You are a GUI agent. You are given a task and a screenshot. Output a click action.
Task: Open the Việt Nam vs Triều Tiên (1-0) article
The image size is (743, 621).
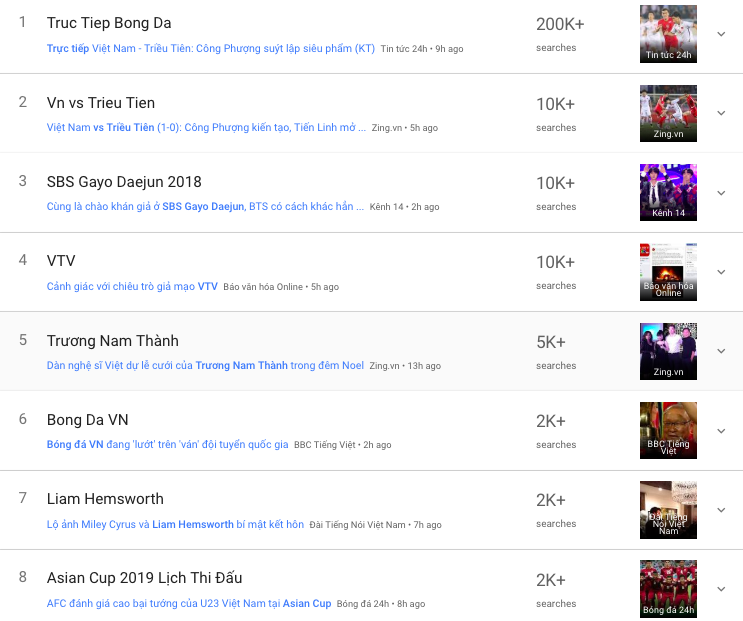206,128
